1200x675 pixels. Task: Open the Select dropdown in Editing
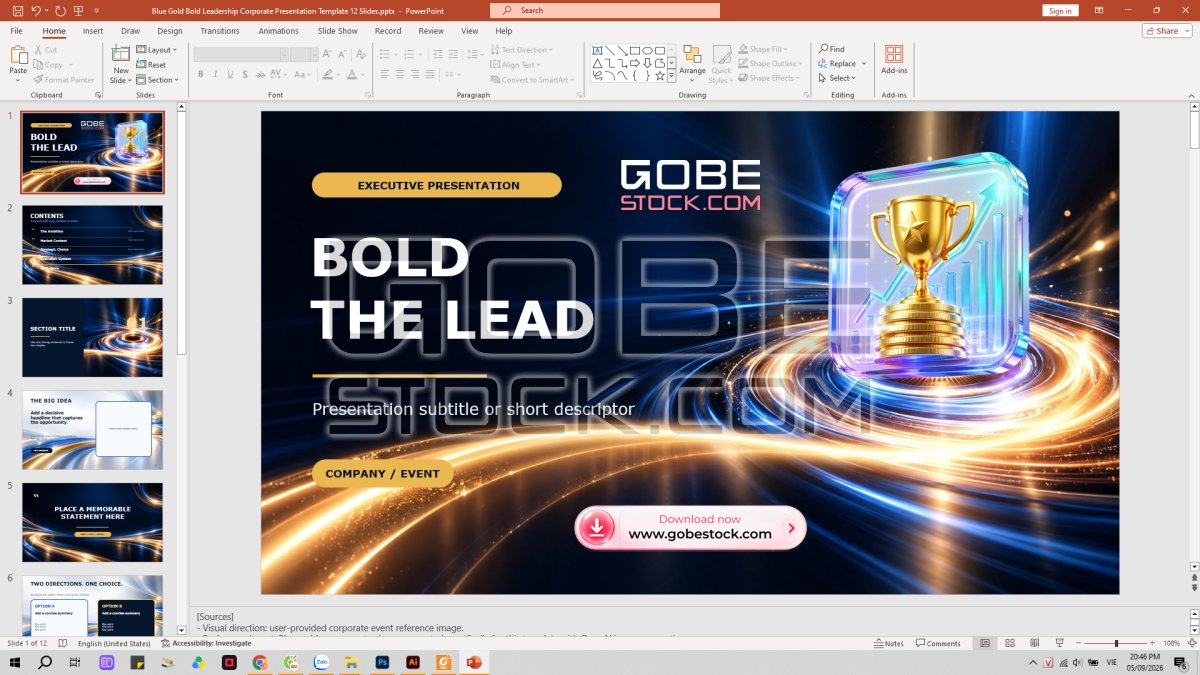835,78
